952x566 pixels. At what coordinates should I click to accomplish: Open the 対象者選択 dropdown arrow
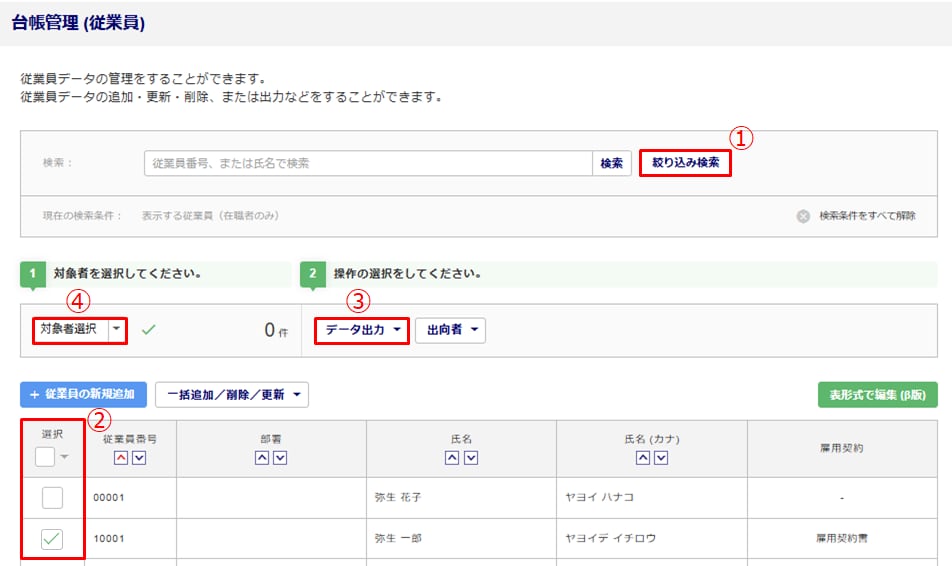[x=117, y=329]
